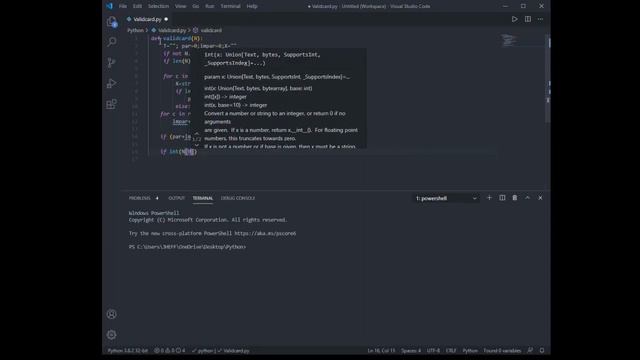Show previous signature in parameter hint
Viewport: 640px width, 360px height.
(197, 133)
